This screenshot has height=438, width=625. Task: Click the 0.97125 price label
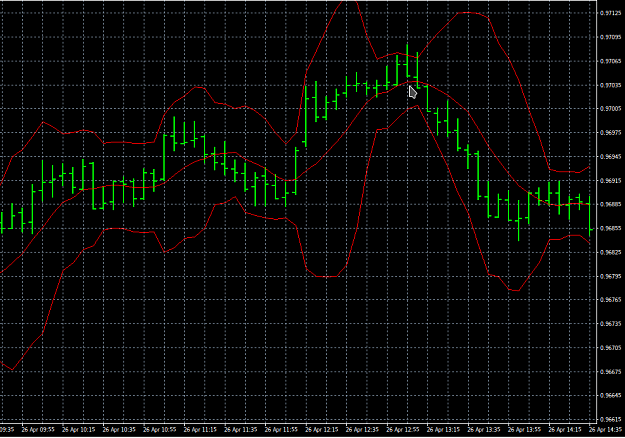[613, 13]
